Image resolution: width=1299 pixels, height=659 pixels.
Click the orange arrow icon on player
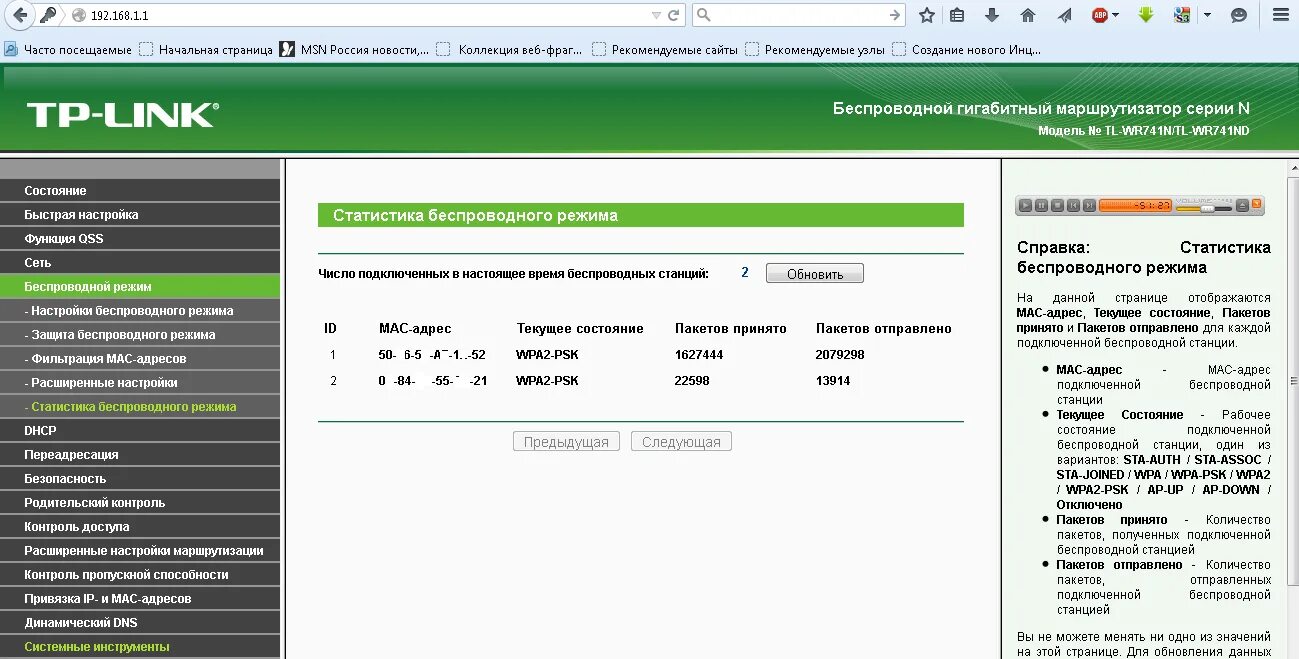click(x=1258, y=204)
